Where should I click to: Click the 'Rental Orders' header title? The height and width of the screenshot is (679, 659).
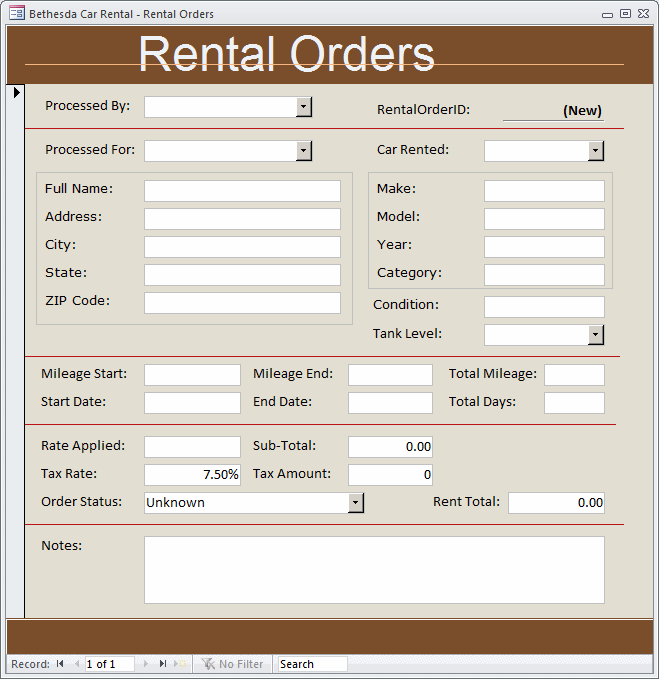point(286,54)
